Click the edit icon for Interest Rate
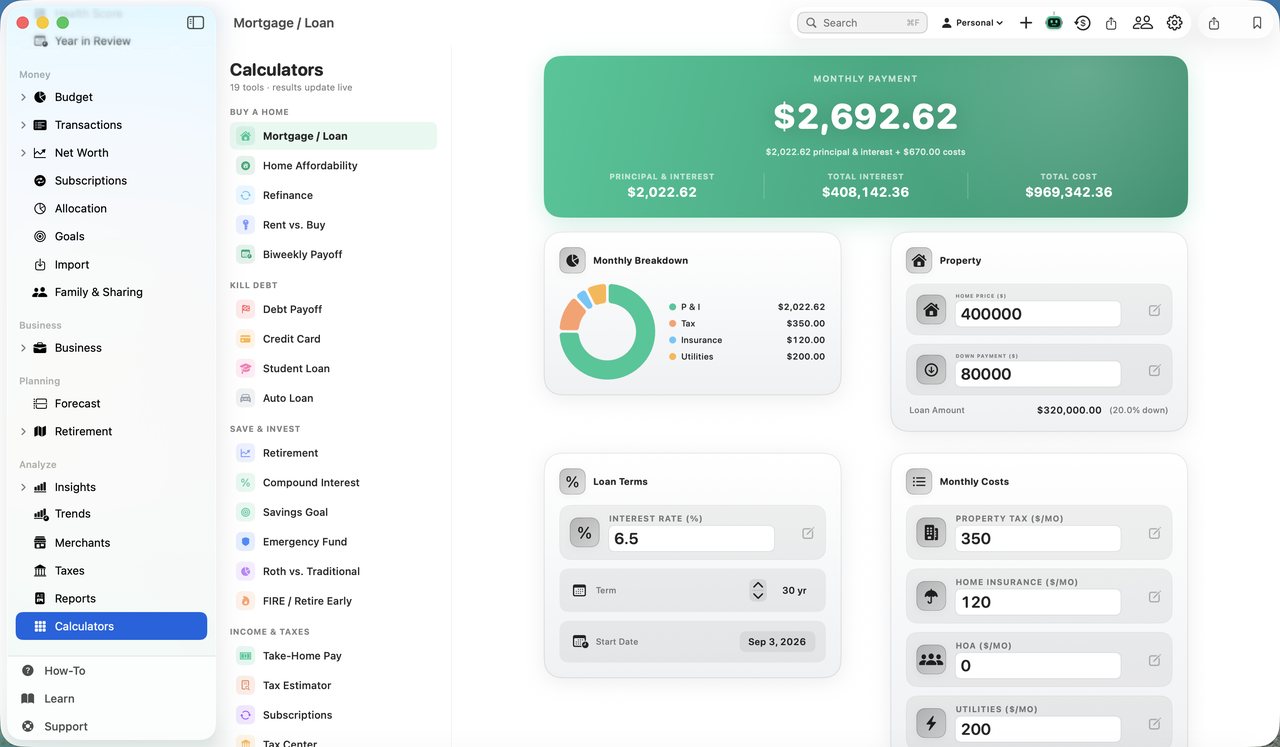1280x747 pixels. pos(808,533)
